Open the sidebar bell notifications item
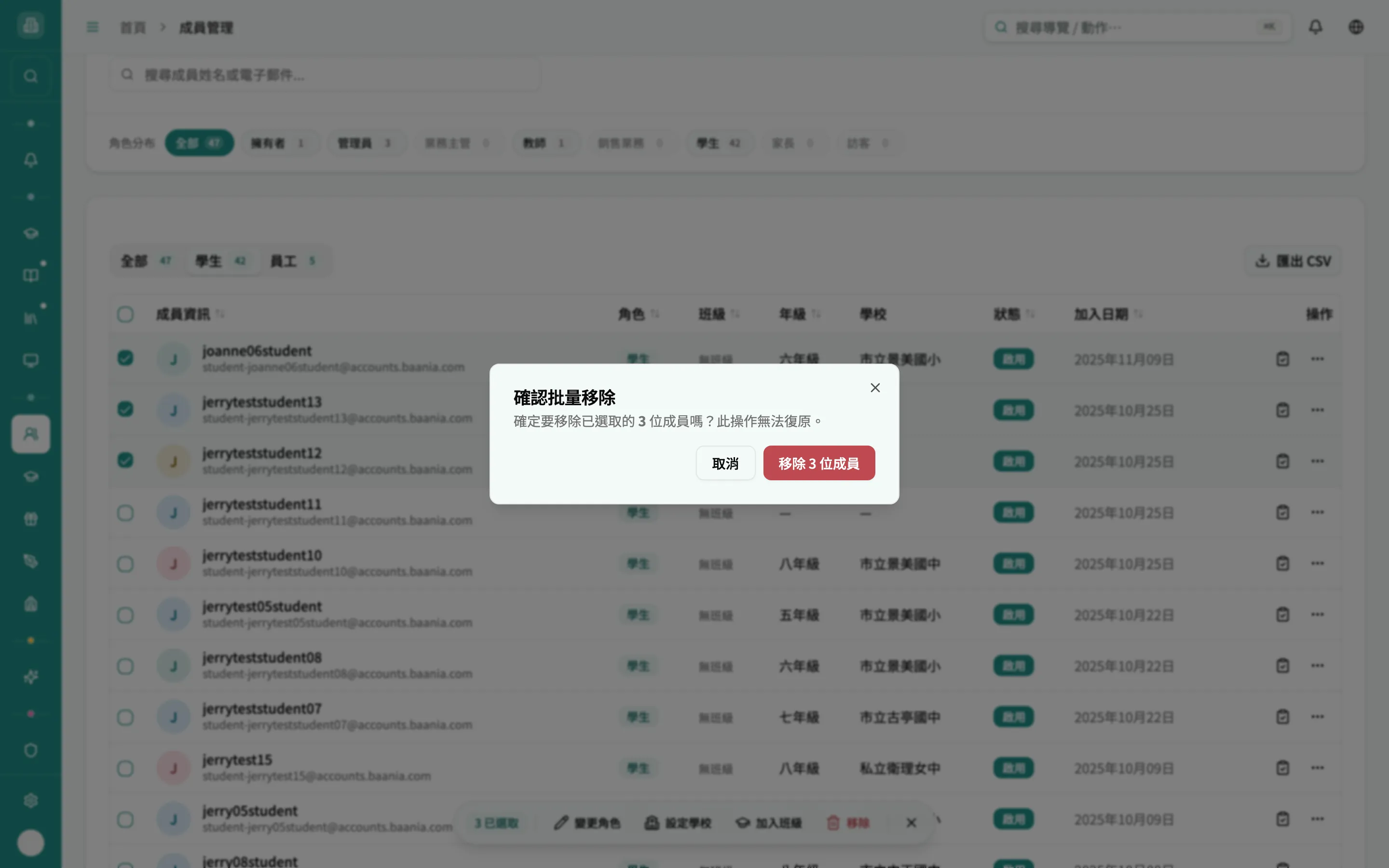This screenshot has height=868, width=1389. [31, 160]
